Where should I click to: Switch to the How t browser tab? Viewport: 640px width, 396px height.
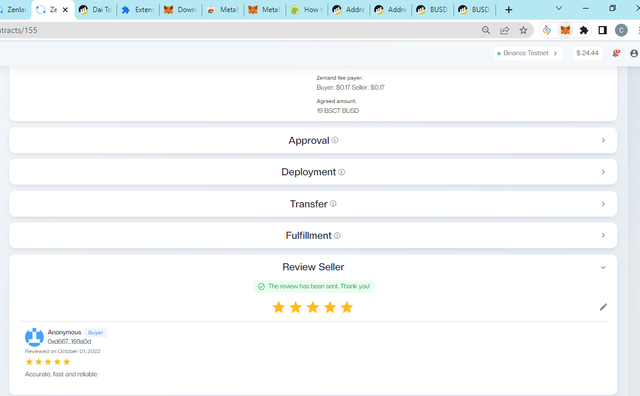307,10
